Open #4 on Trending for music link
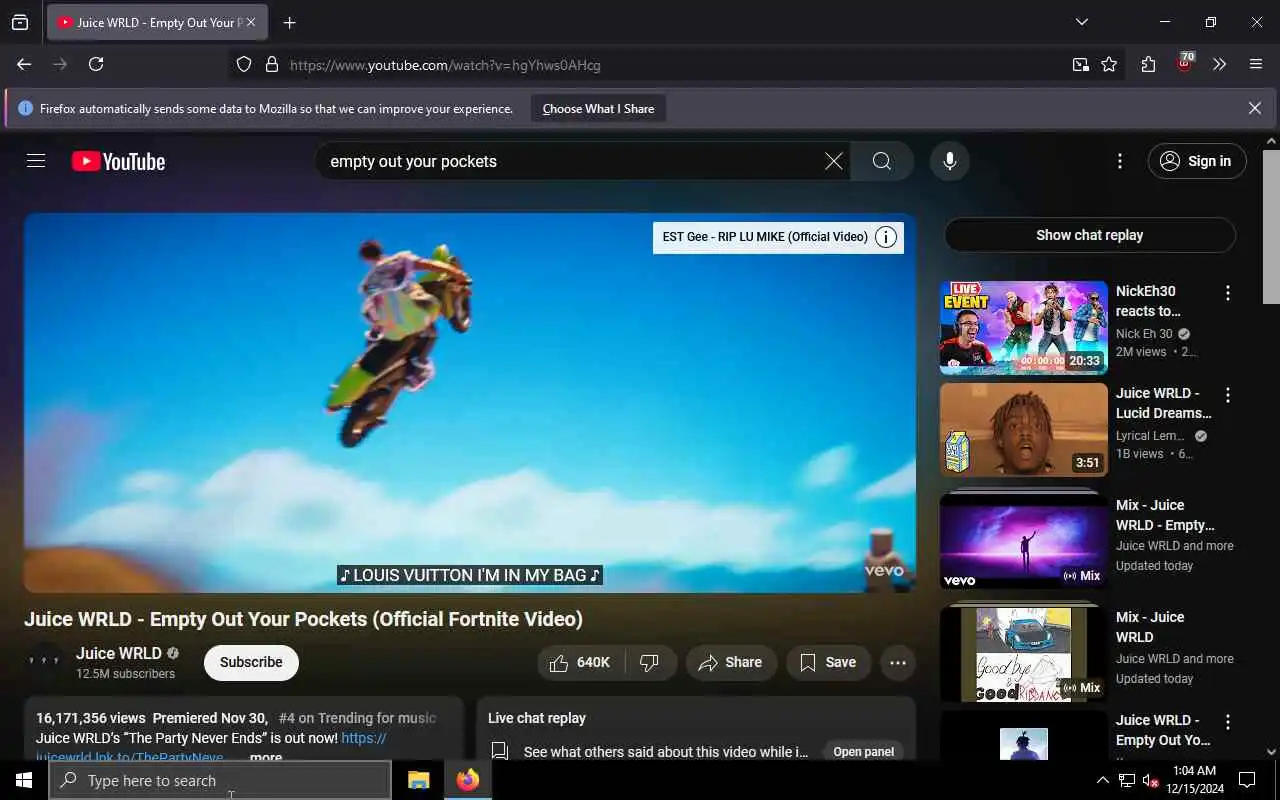Screen dimensions: 1280x800 pos(357,718)
